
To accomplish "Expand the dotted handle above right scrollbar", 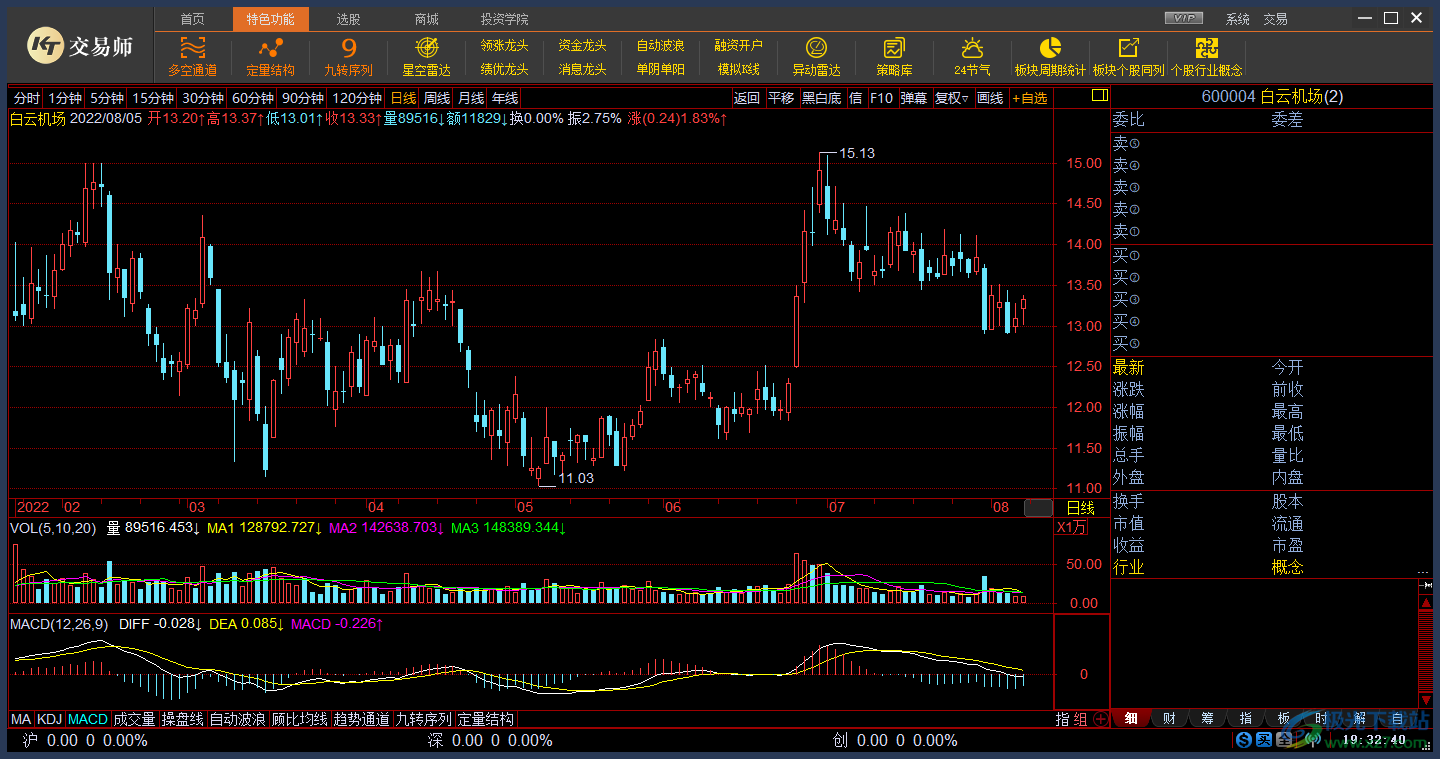I will (1424, 572).
